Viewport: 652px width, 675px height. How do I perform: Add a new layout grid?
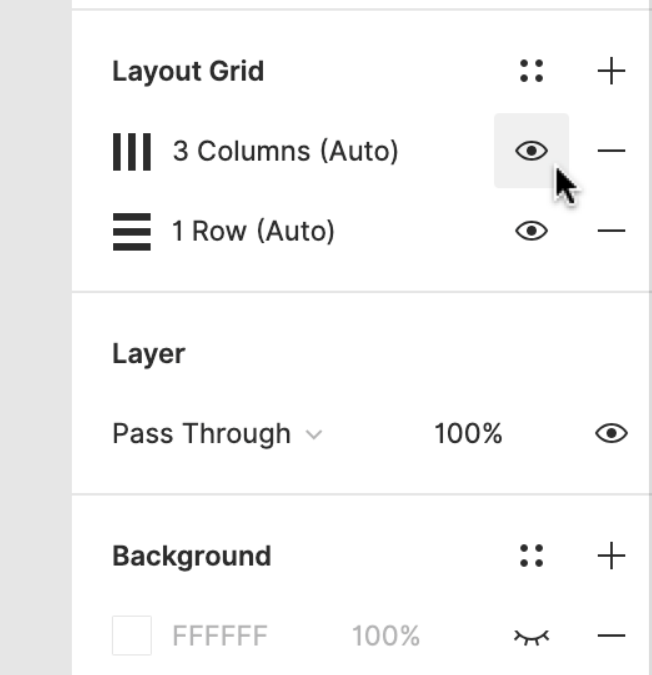point(610,71)
